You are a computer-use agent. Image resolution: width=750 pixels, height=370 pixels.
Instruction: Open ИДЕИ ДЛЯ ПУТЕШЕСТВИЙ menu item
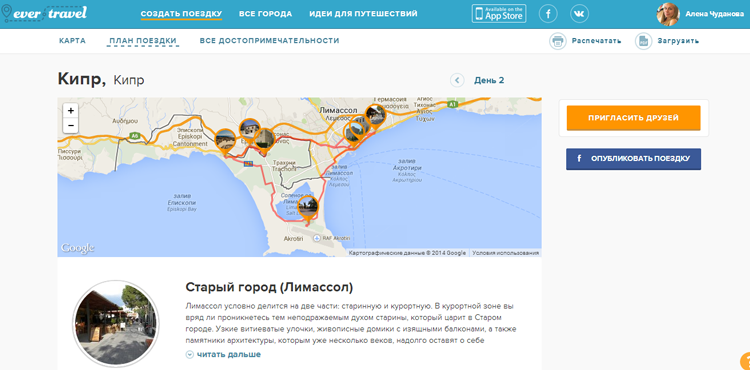coord(363,14)
